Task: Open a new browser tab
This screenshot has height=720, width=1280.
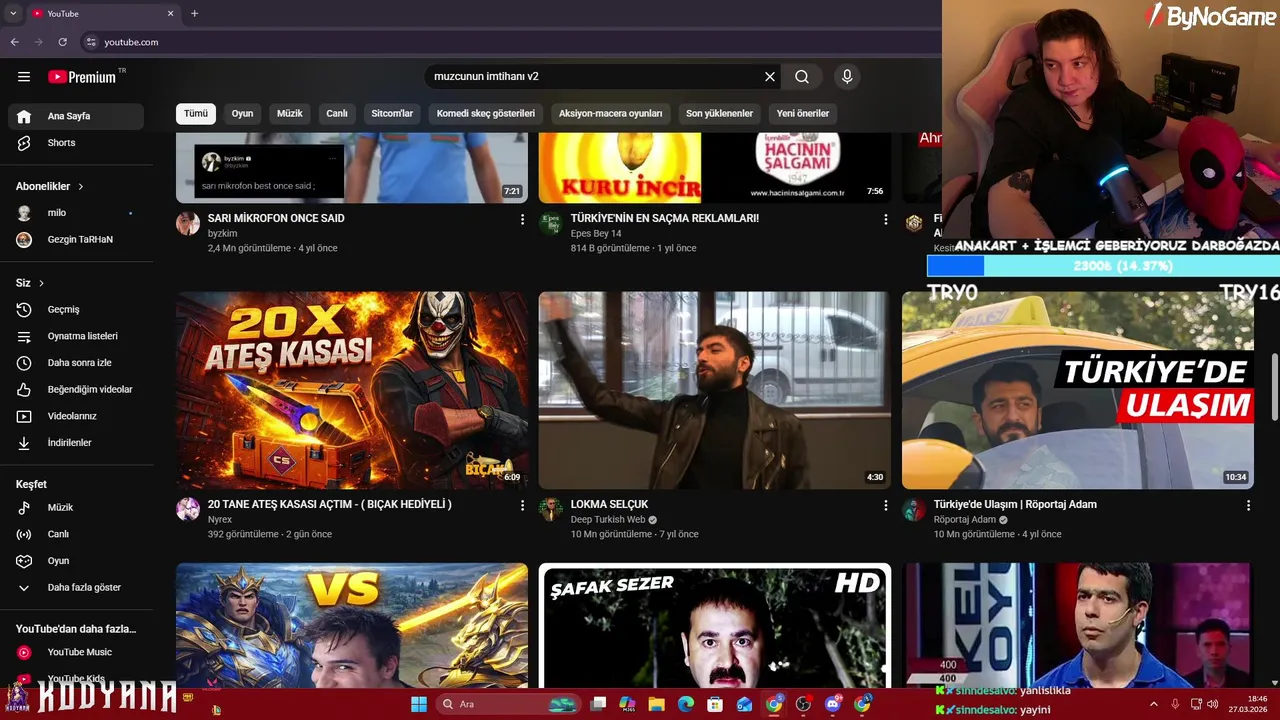Action: coord(194,14)
